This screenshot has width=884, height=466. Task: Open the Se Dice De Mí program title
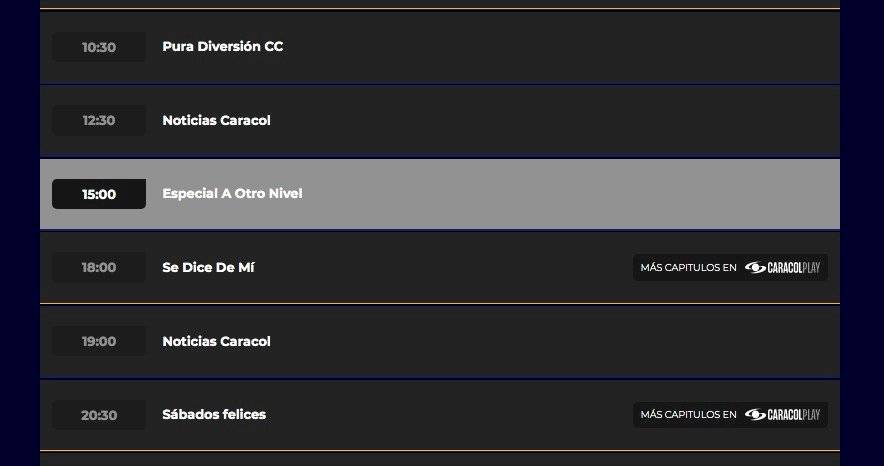coord(208,267)
